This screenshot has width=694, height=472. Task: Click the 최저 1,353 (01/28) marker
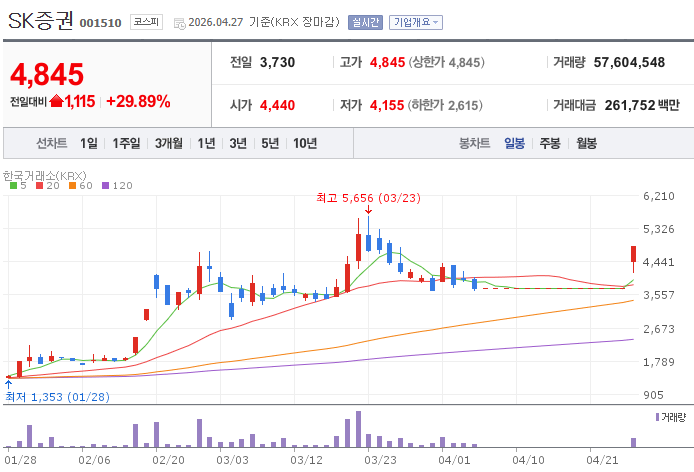57,397
